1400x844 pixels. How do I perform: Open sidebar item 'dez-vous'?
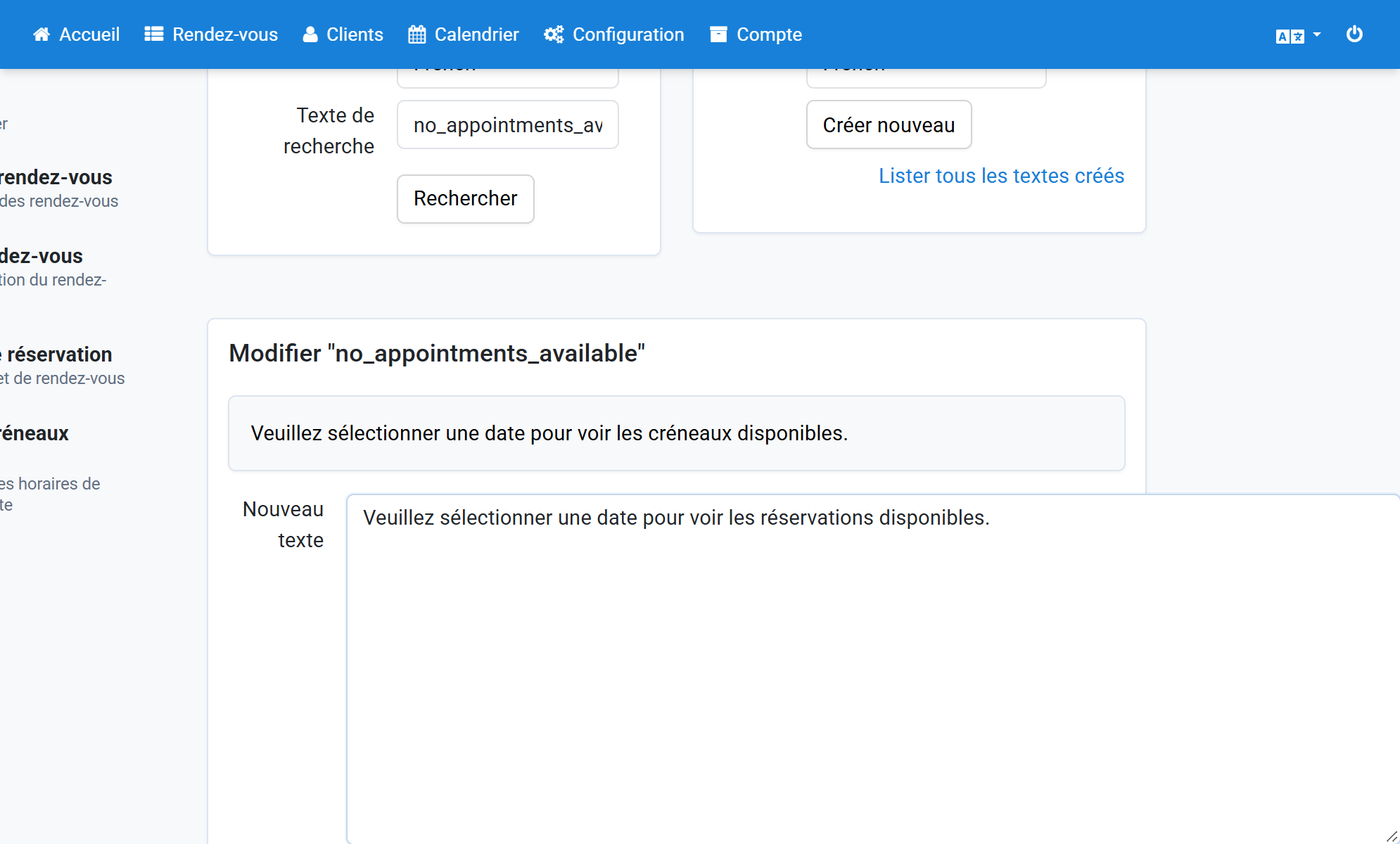42,256
